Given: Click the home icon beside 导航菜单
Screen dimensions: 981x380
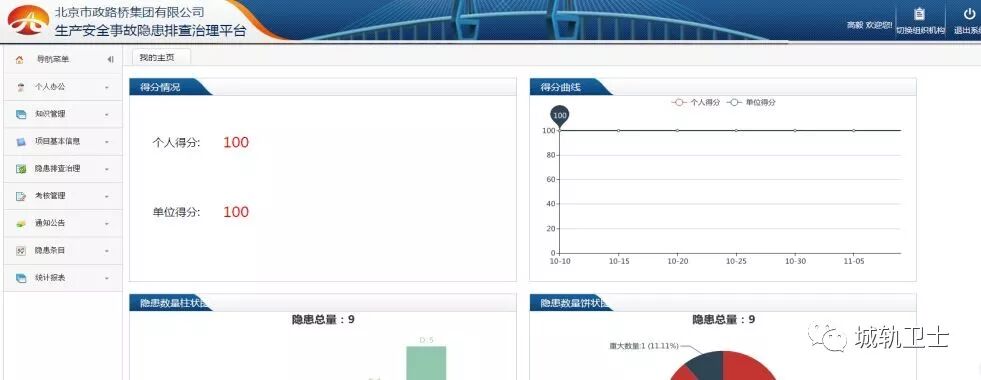Looking at the screenshot, I should tap(19, 59).
